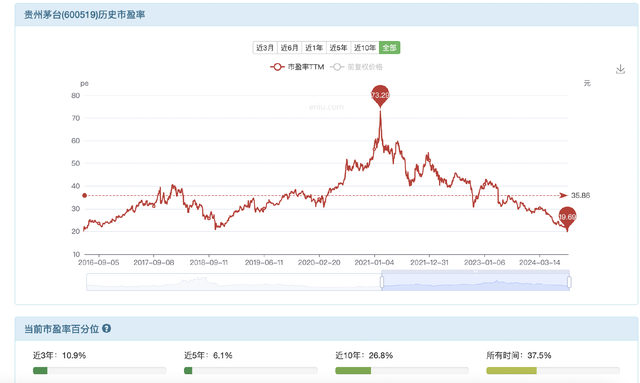Select the 全部 range tab

click(389, 48)
